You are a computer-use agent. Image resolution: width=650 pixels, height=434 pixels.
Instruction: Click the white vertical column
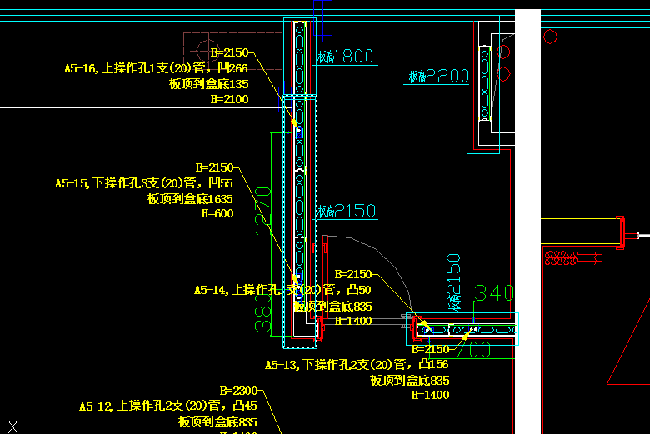(x=528, y=221)
